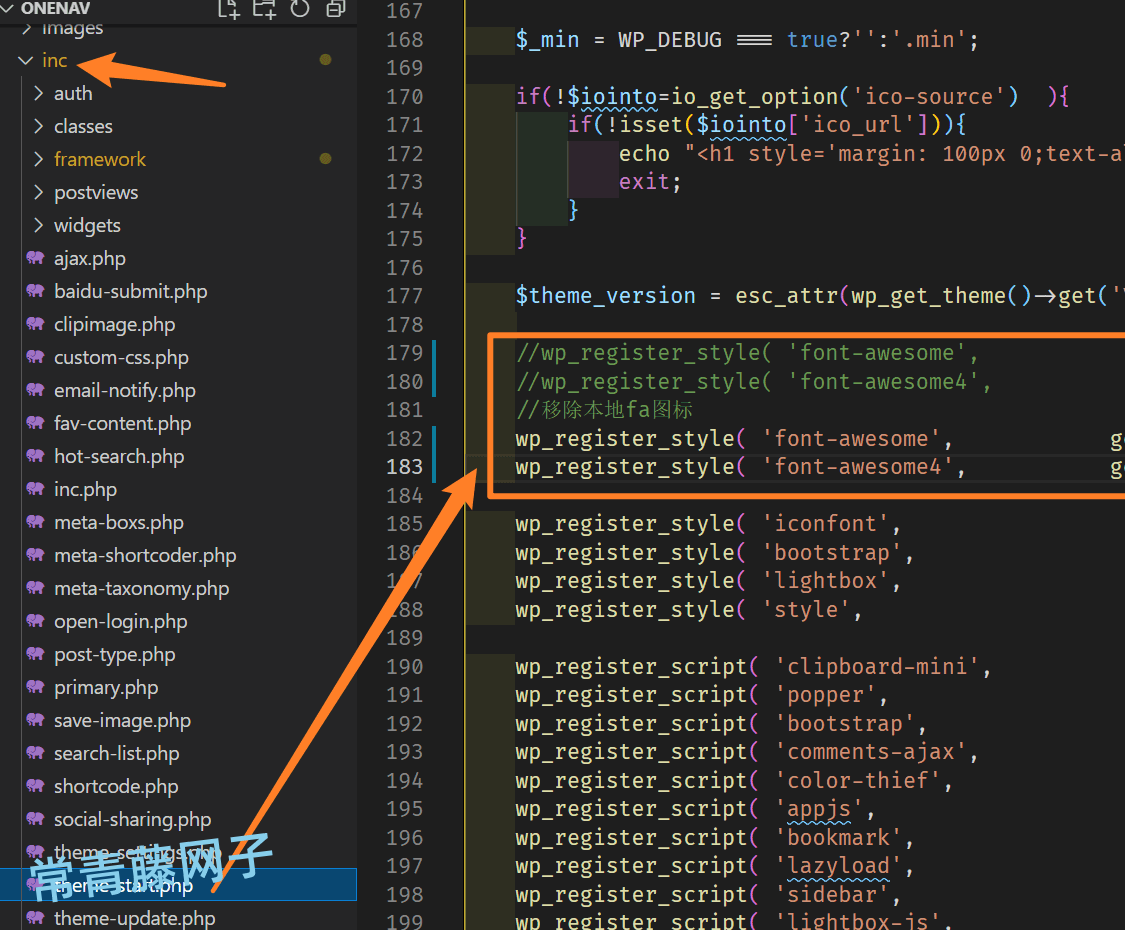Click the PHP elephant icon beside ajax.php
Image resolution: width=1125 pixels, height=930 pixels.
pos(35,258)
